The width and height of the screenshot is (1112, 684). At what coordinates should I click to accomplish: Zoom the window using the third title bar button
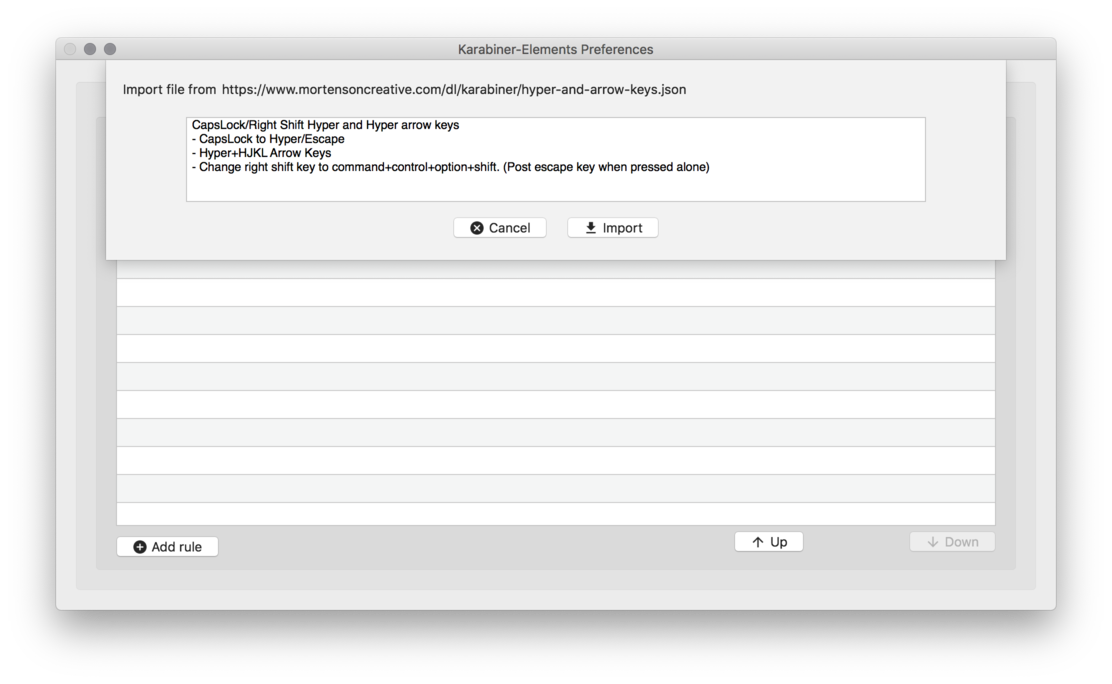coord(110,49)
